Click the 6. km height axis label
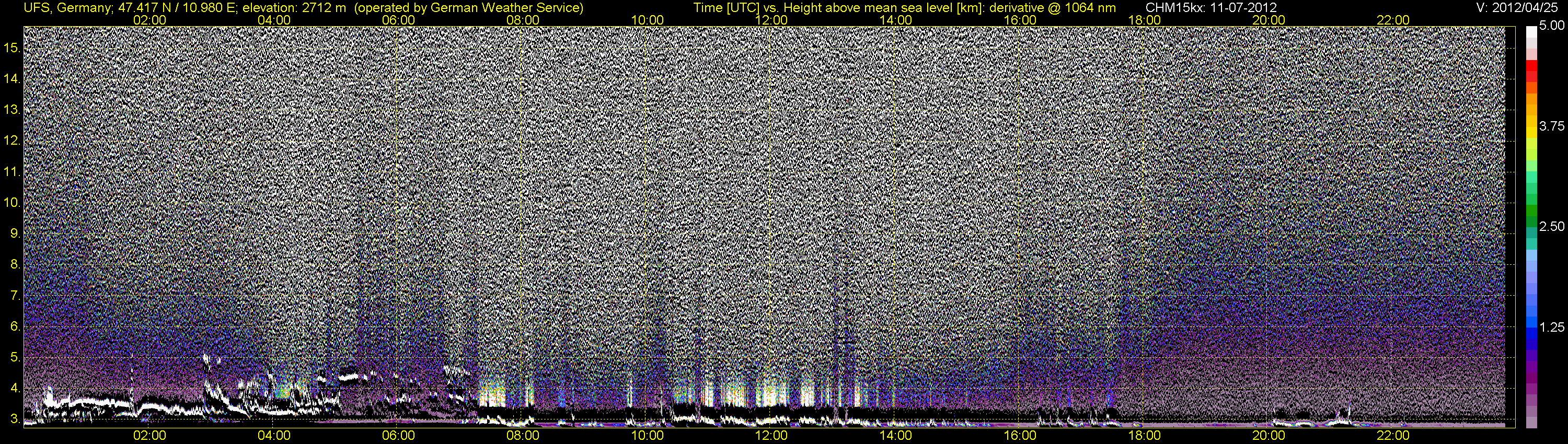The height and width of the screenshot is (444, 1568). click(x=16, y=326)
